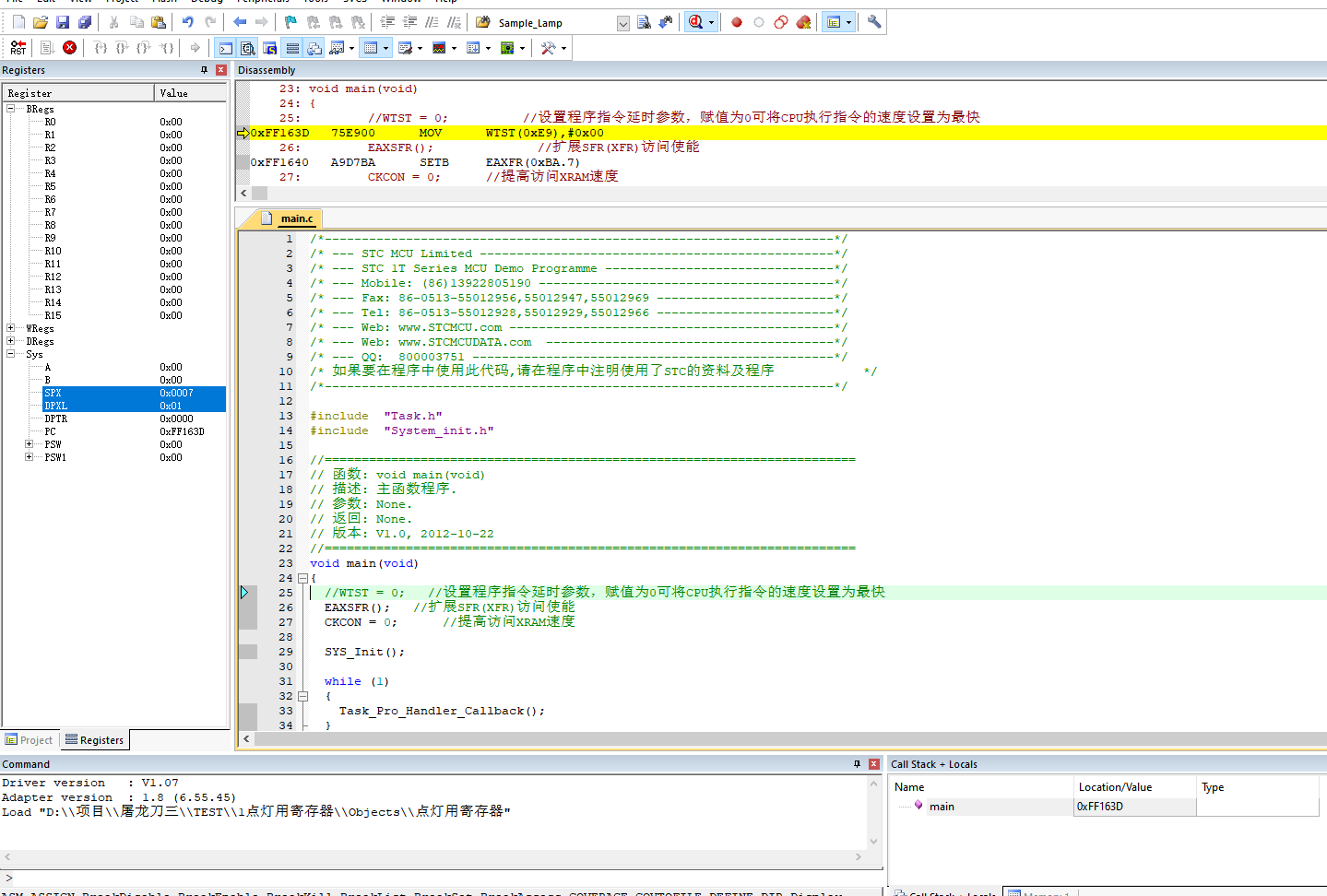Click the New file icon
1327x896 pixels.
point(18,22)
